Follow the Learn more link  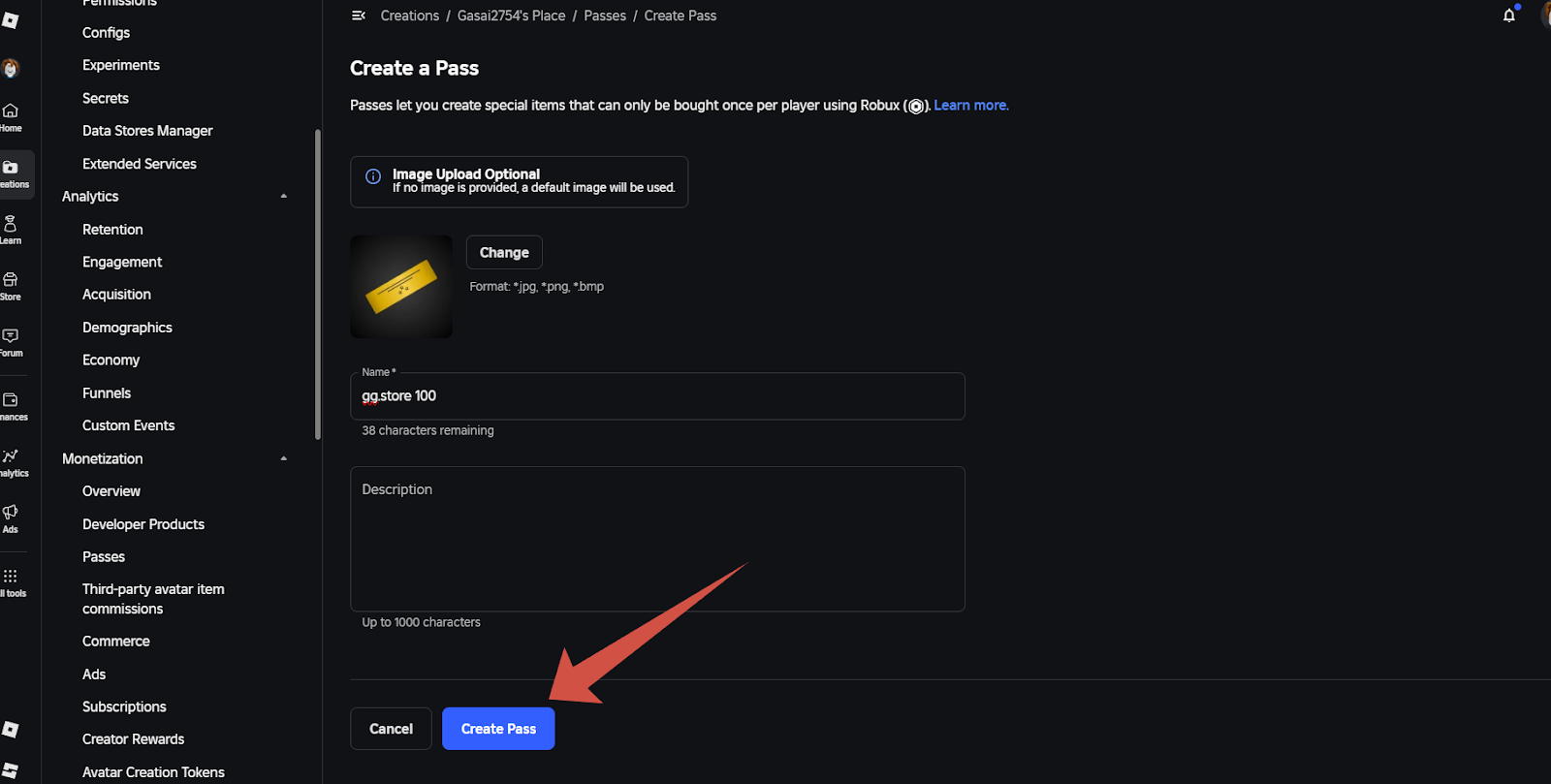click(970, 106)
